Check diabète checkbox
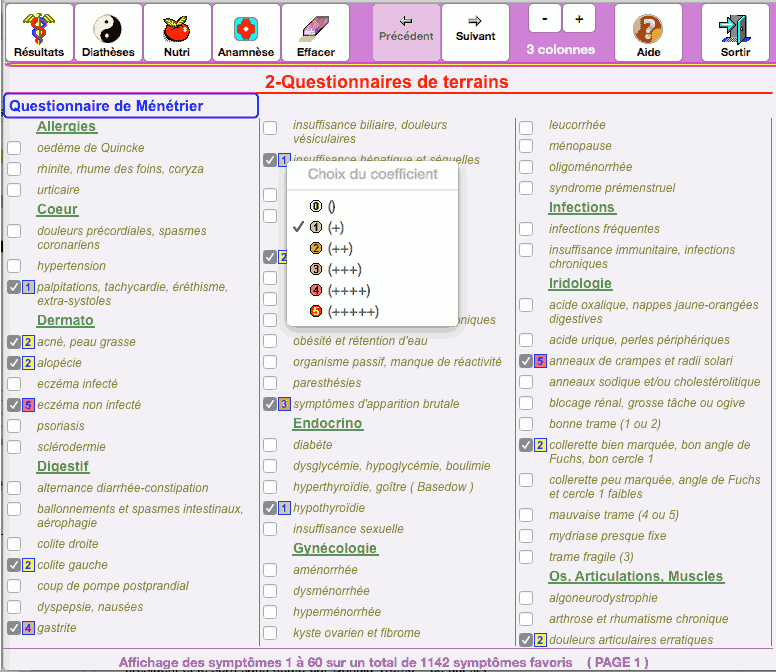This screenshot has height=672, width=776. (x=270, y=445)
